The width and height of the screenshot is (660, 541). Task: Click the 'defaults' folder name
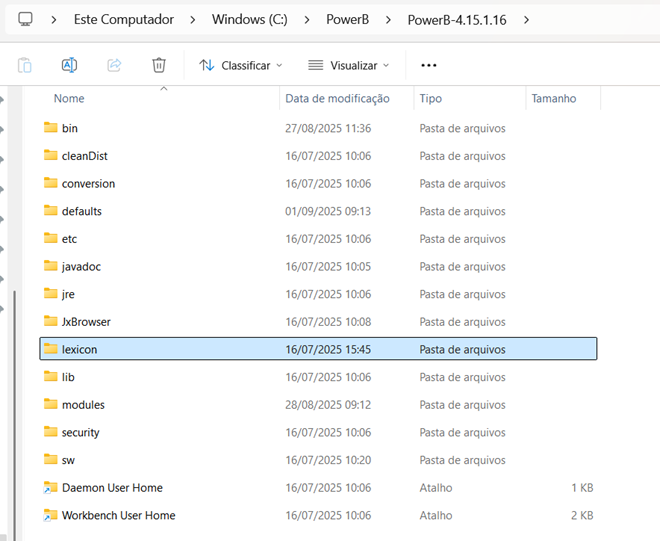point(82,211)
